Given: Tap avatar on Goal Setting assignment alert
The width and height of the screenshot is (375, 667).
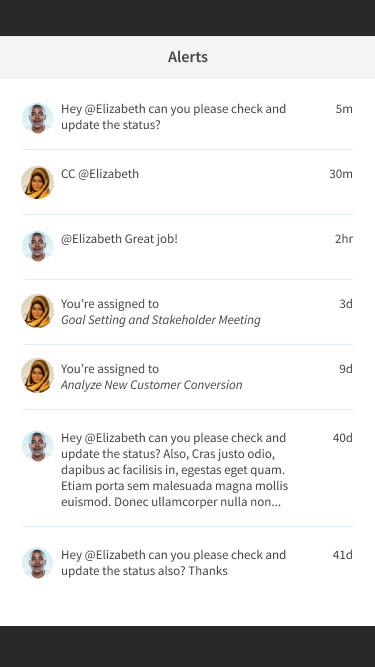Looking at the screenshot, I should 37,311.
